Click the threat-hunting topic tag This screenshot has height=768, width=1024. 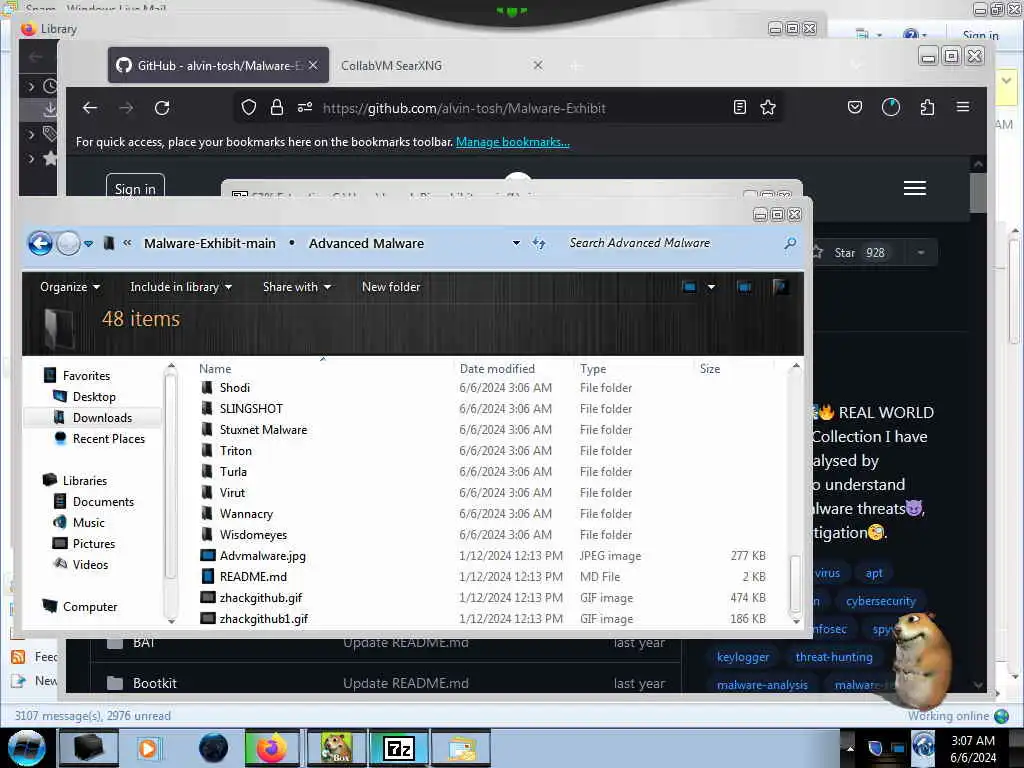[834, 657]
